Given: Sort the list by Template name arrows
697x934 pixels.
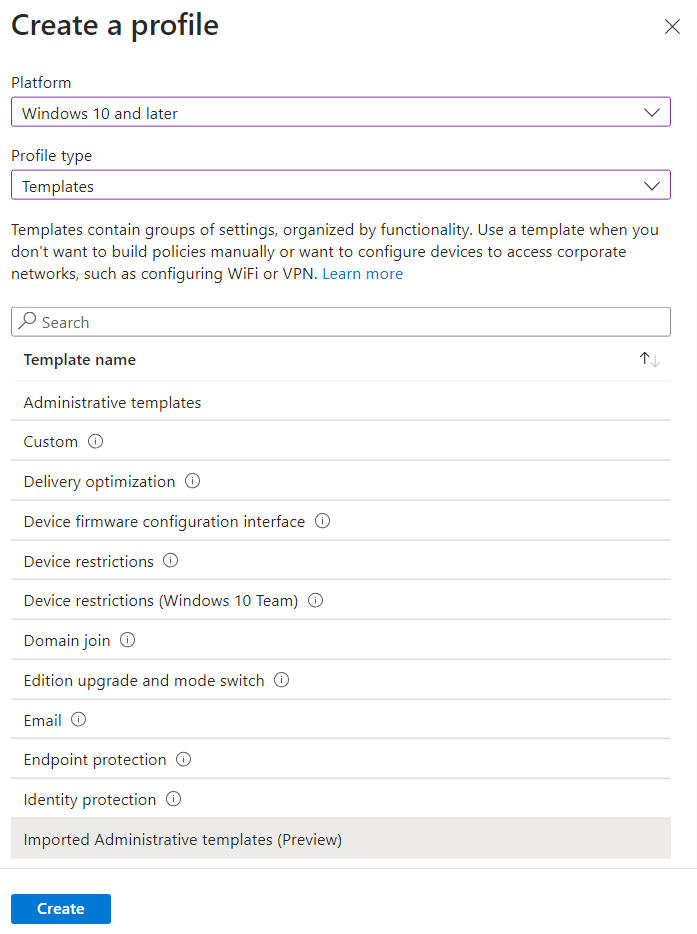Looking at the screenshot, I should (x=649, y=360).
